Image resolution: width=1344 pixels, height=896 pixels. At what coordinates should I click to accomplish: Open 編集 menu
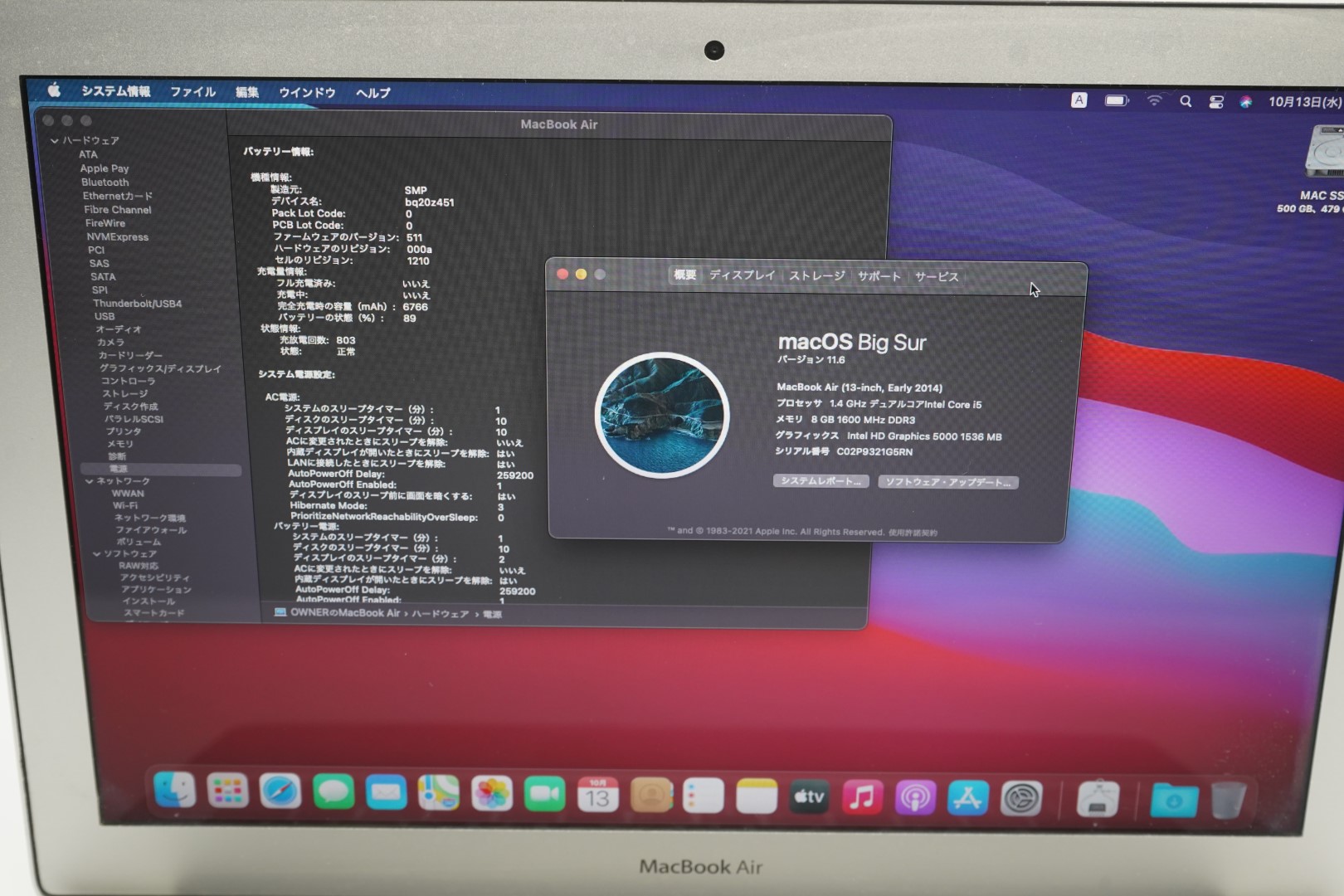[247, 92]
